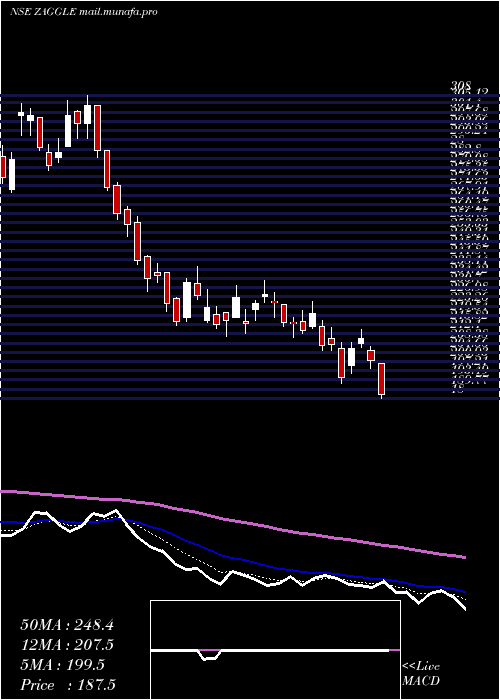Select the 5MA : 199.5 value
This screenshot has width=500, height=700.
click(62, 665)
